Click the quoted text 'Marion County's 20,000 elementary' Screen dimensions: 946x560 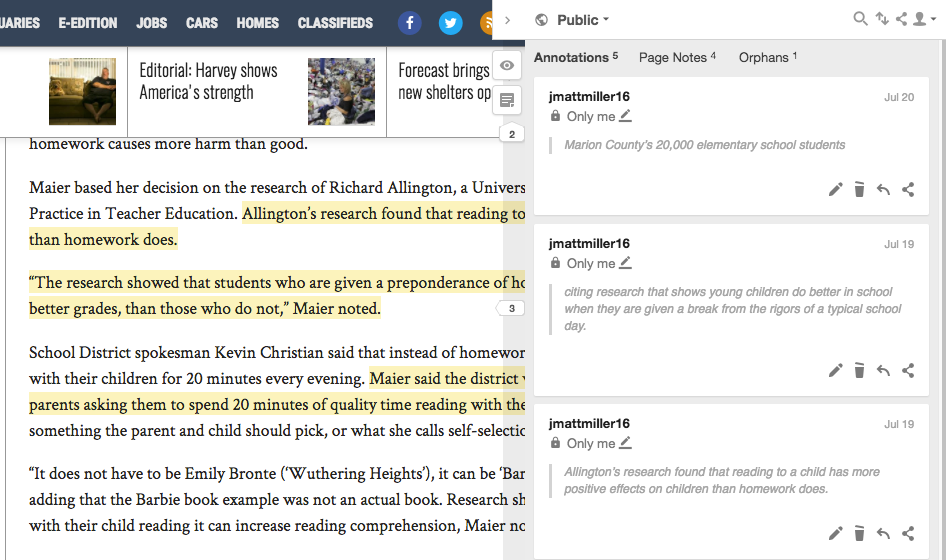click(705, 145)
